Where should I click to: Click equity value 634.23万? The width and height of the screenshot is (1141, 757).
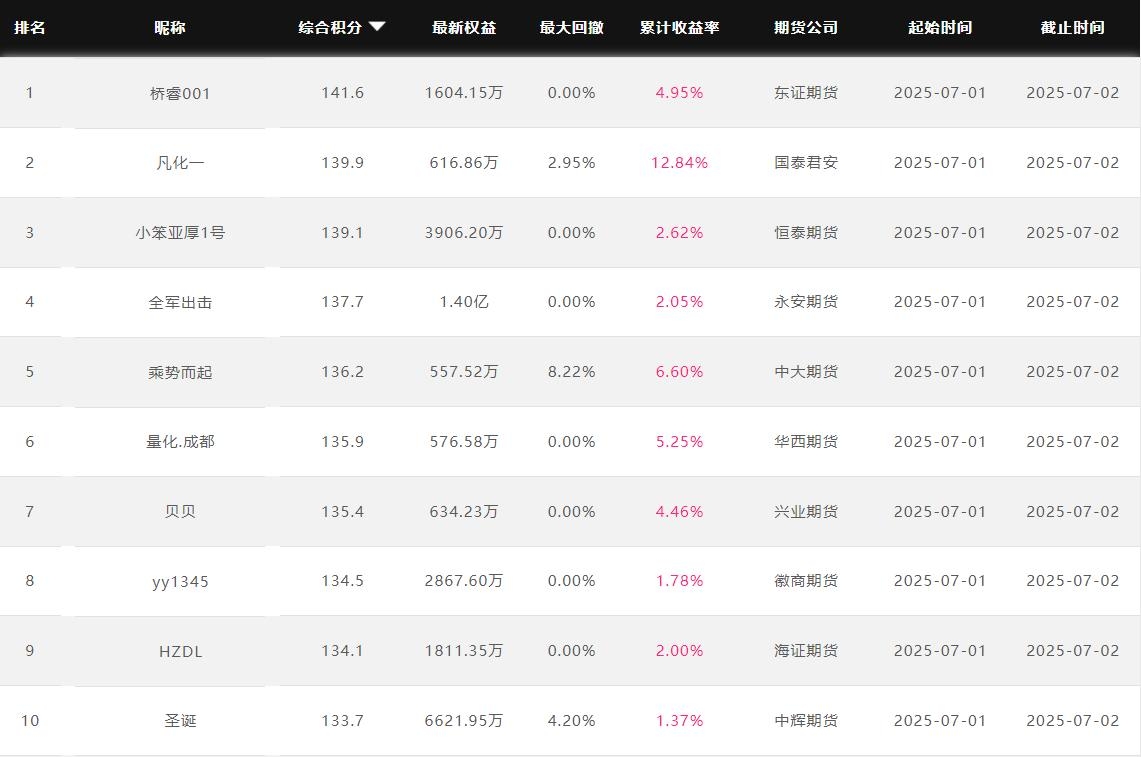(464, 512)
